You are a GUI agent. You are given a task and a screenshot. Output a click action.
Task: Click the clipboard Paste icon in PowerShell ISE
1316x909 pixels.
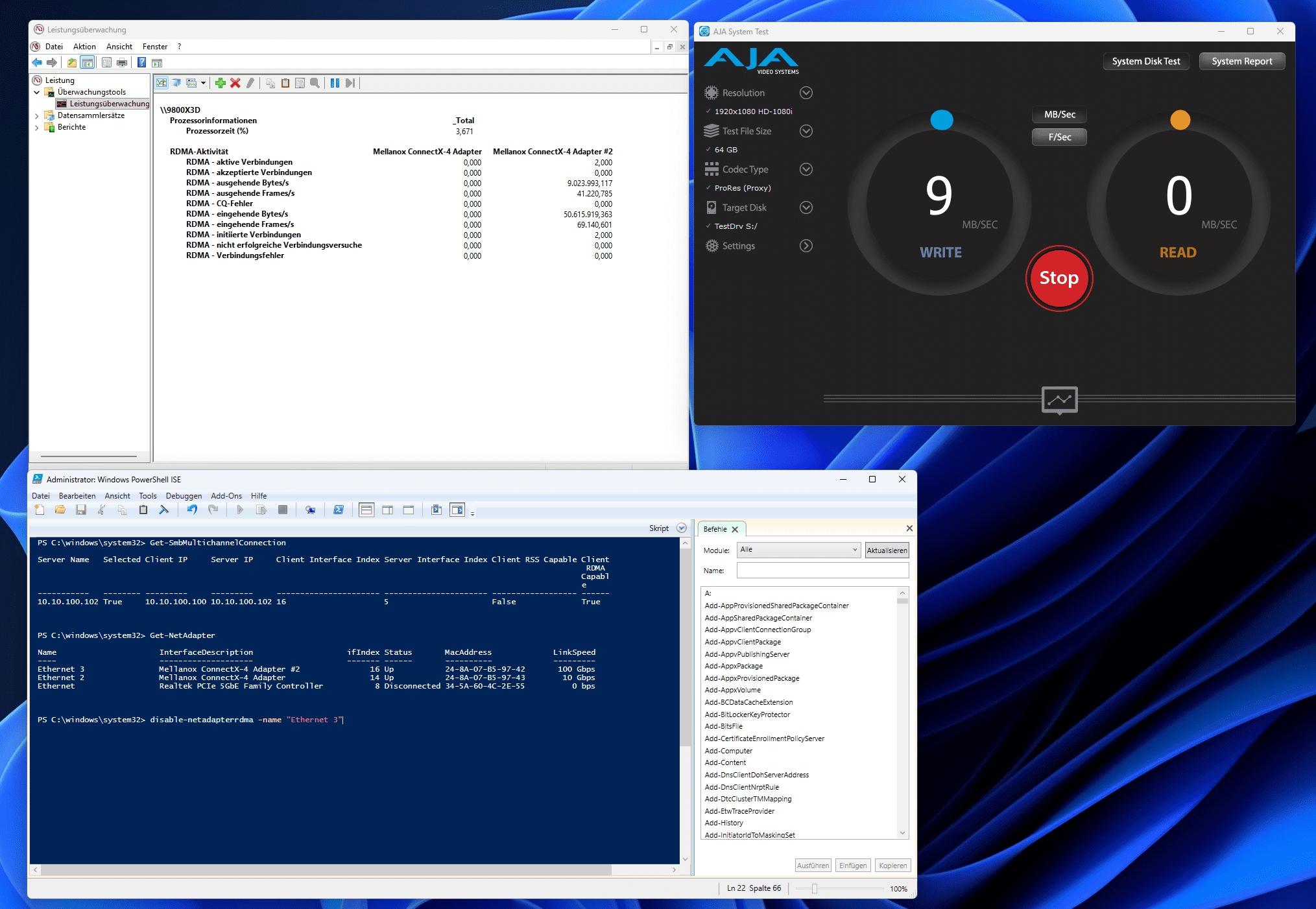[143, 510]
